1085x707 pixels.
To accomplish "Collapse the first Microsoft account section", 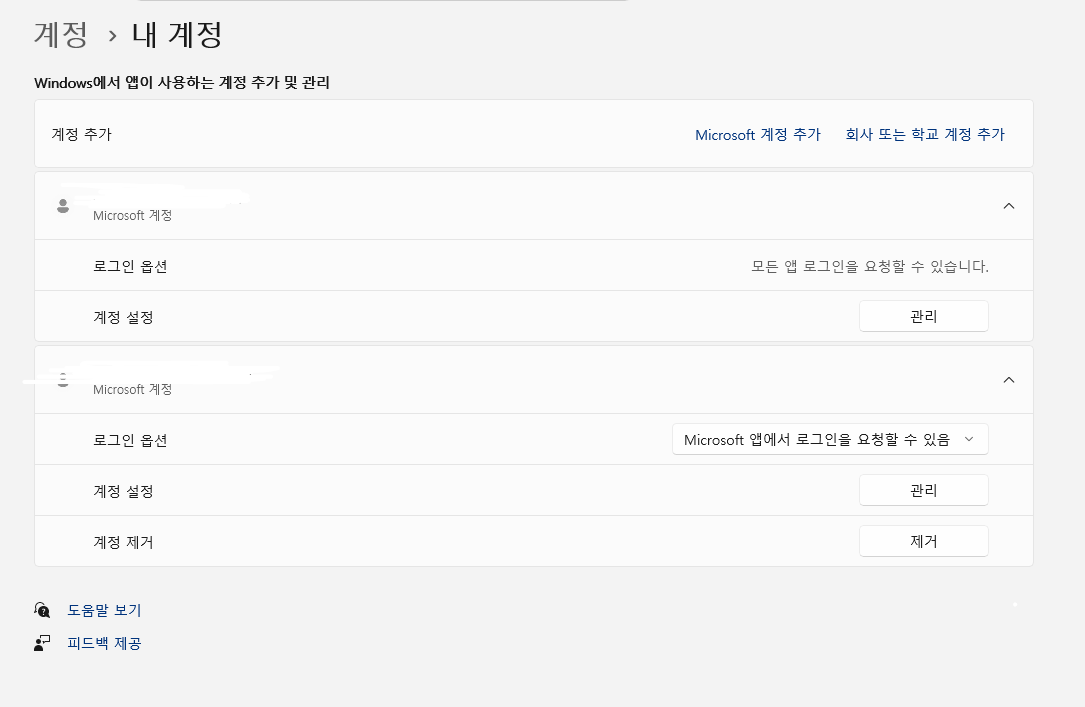I will point(1009,206).
